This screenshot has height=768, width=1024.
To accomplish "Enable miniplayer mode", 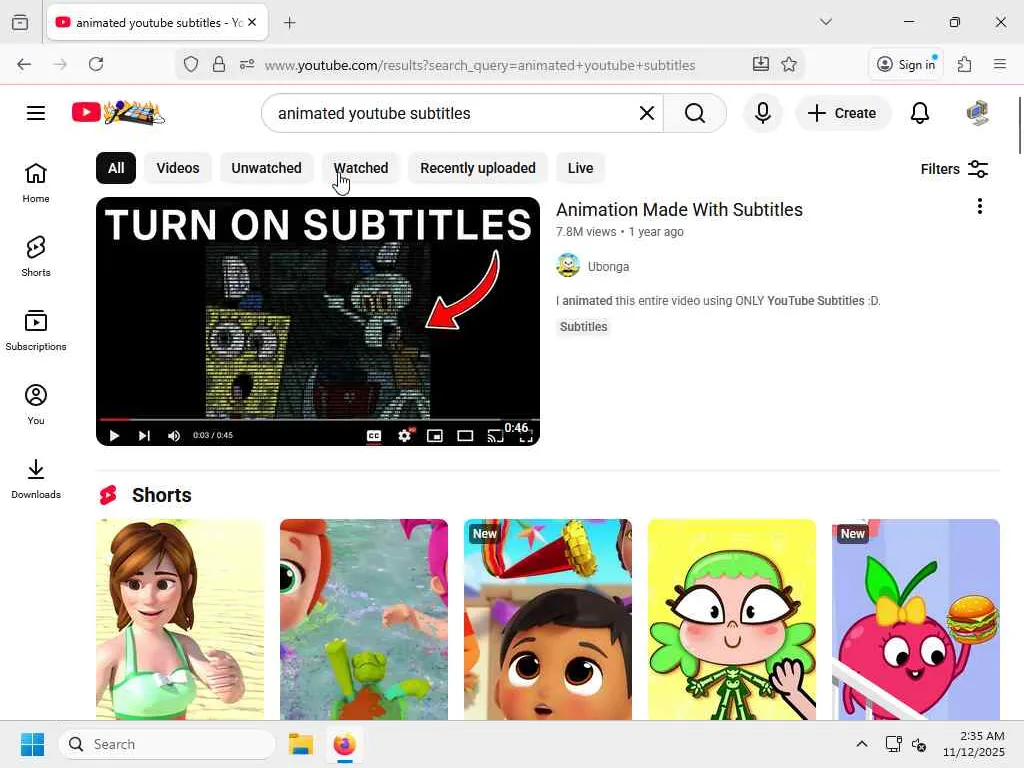I will pos(435,436).
